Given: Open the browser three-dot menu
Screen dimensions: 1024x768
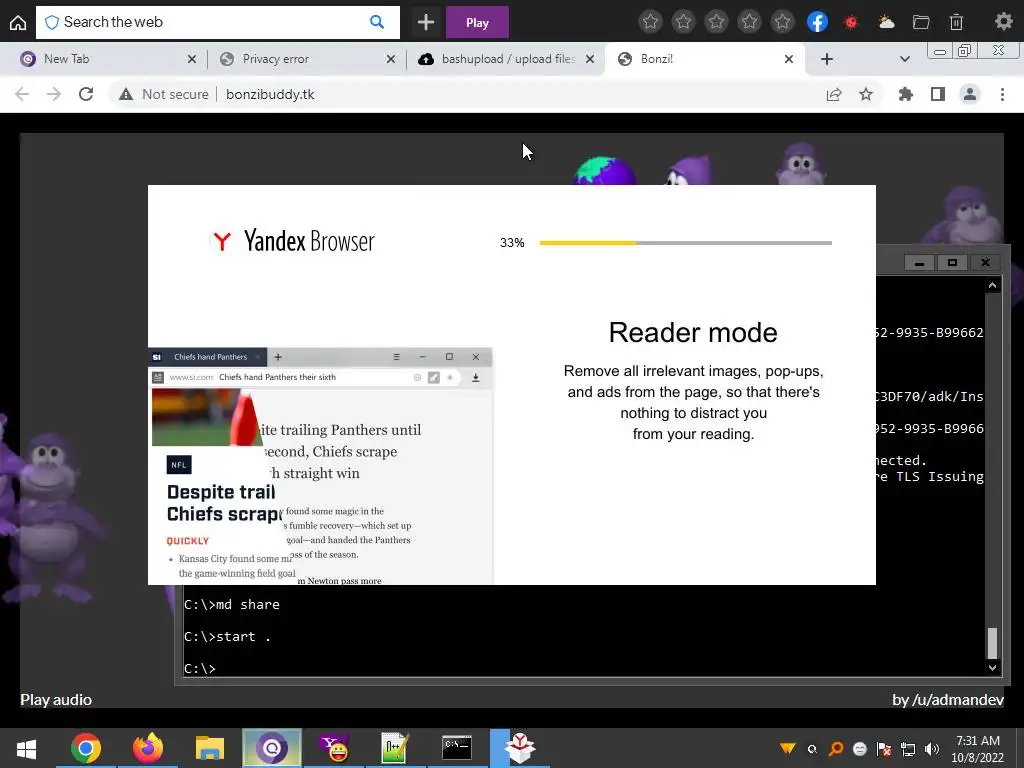Looking at the screenshot, I should pos(1002,95).
